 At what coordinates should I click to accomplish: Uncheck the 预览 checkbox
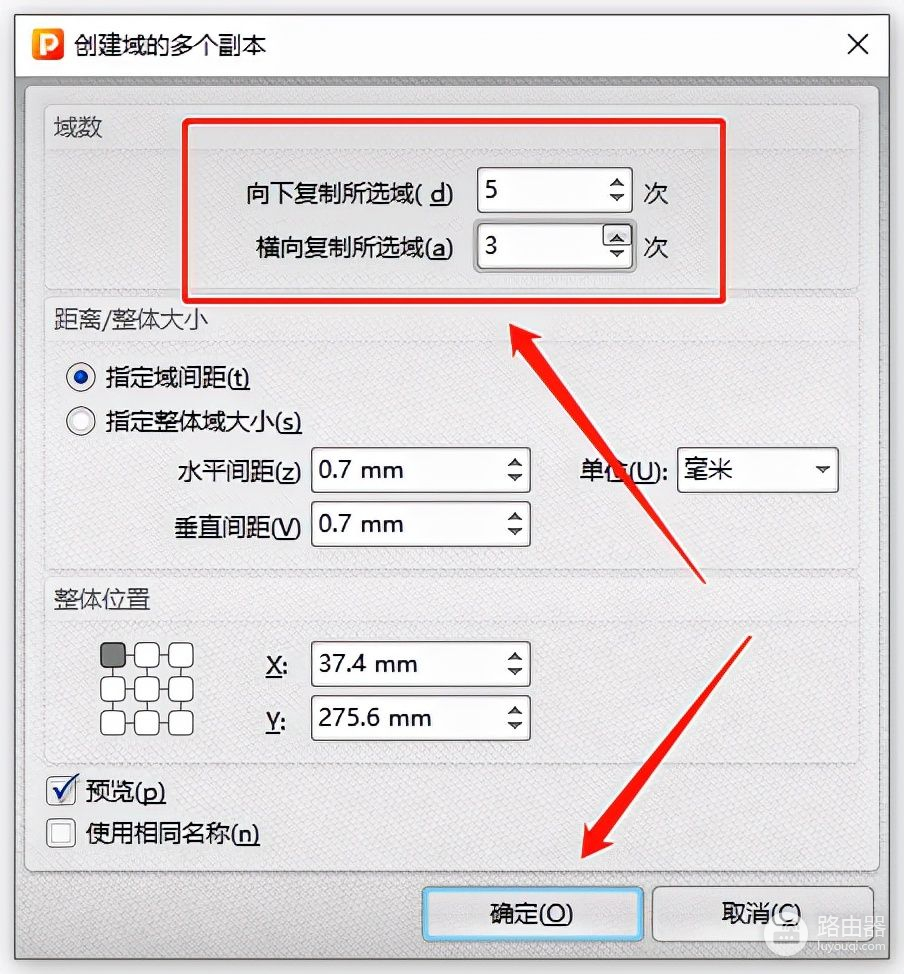62,791
